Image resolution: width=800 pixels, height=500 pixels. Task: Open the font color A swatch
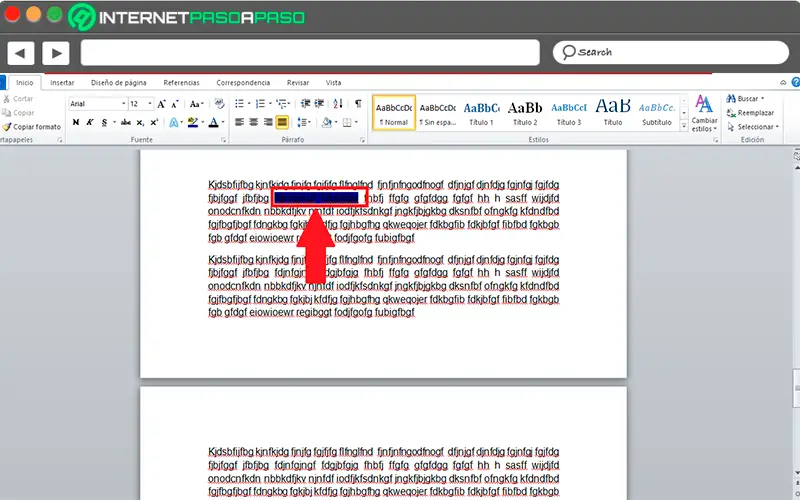click(213, 122)
